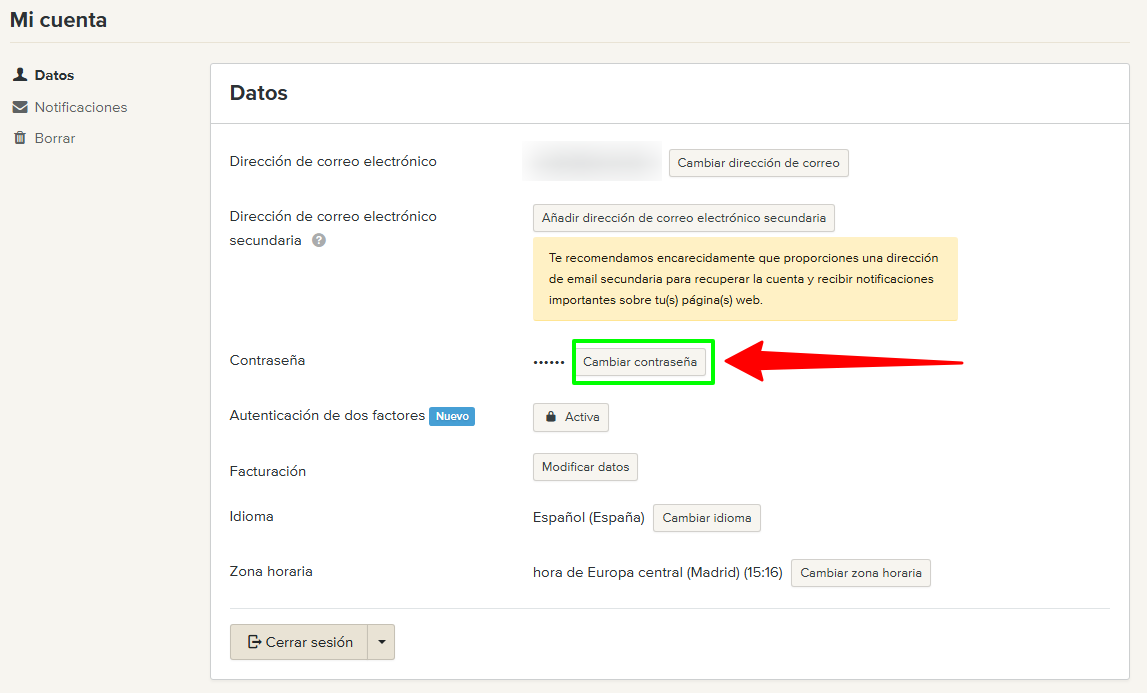Open the Datos sidebar section
1147x693 pixels.
pyautogui.click(x=54, y=75)
